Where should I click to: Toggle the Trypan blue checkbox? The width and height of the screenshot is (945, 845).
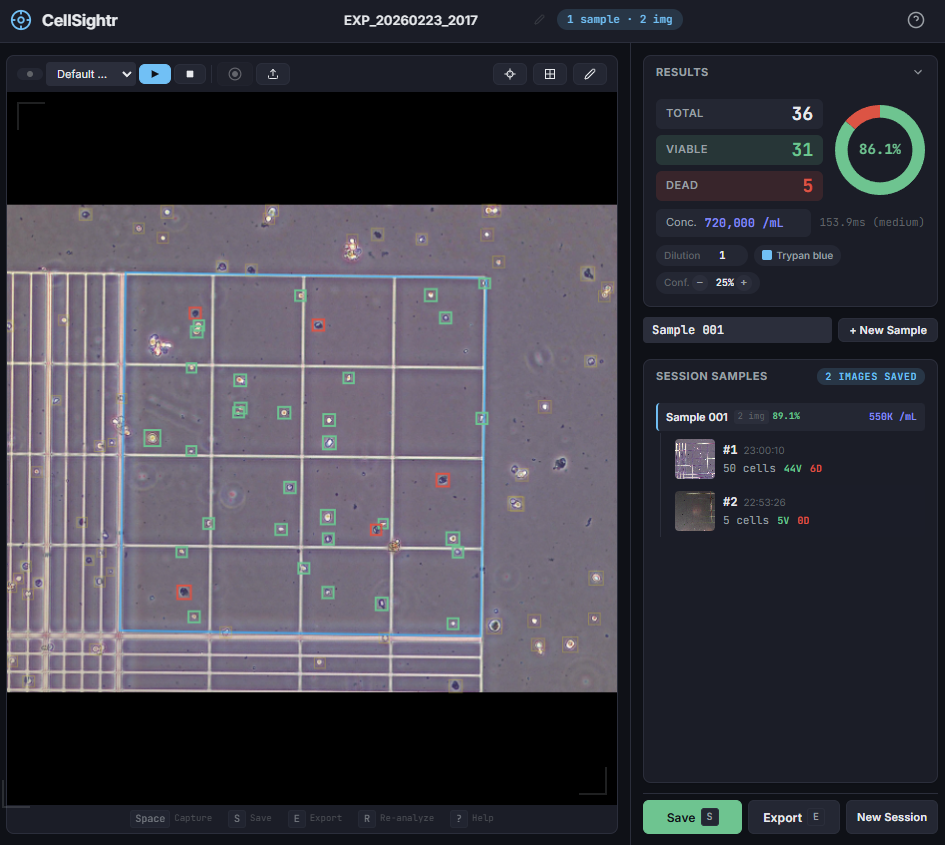tap(767, 255)
